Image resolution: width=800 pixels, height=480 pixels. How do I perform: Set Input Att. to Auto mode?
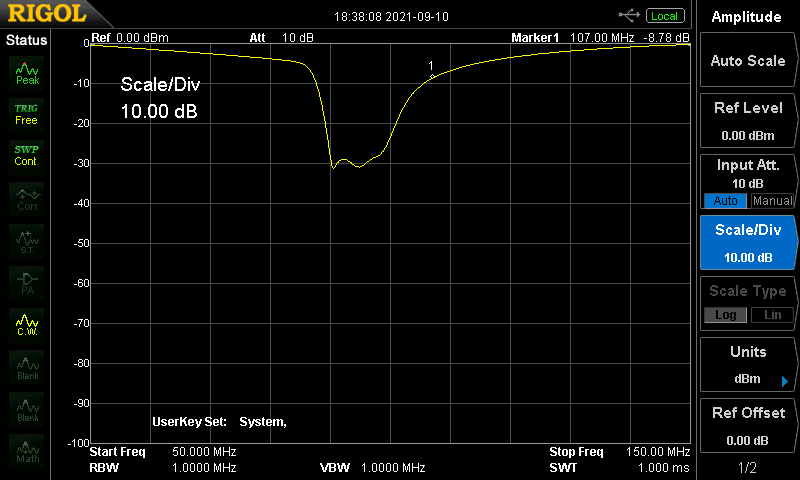tap(726, 200)
